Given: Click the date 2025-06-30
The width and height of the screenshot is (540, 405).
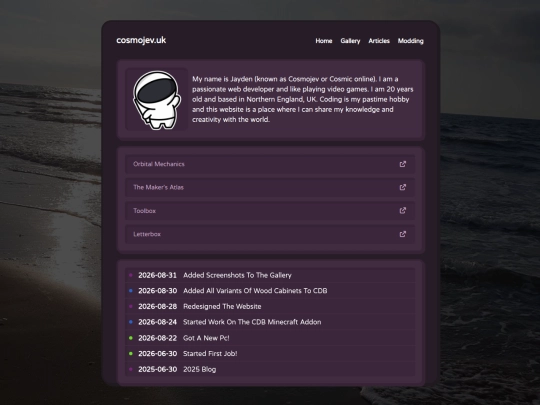Looking at the screenshot, I should point(157,370).
